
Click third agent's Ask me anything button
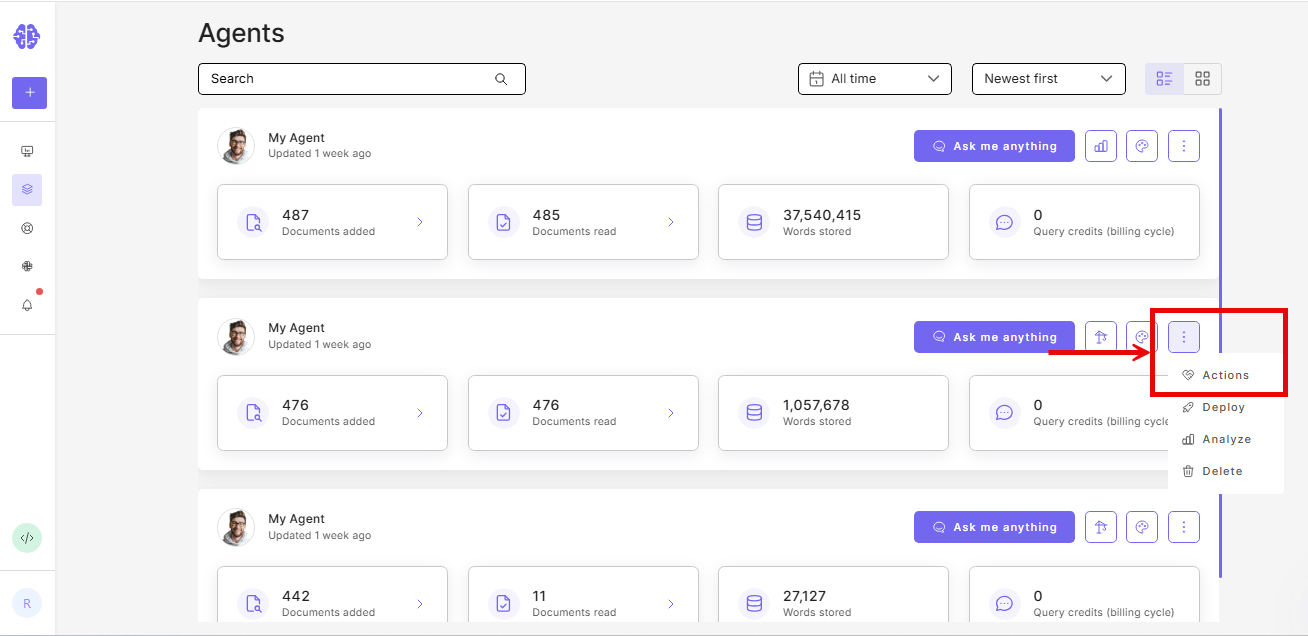pyautogui.click(x=994, y=527)
